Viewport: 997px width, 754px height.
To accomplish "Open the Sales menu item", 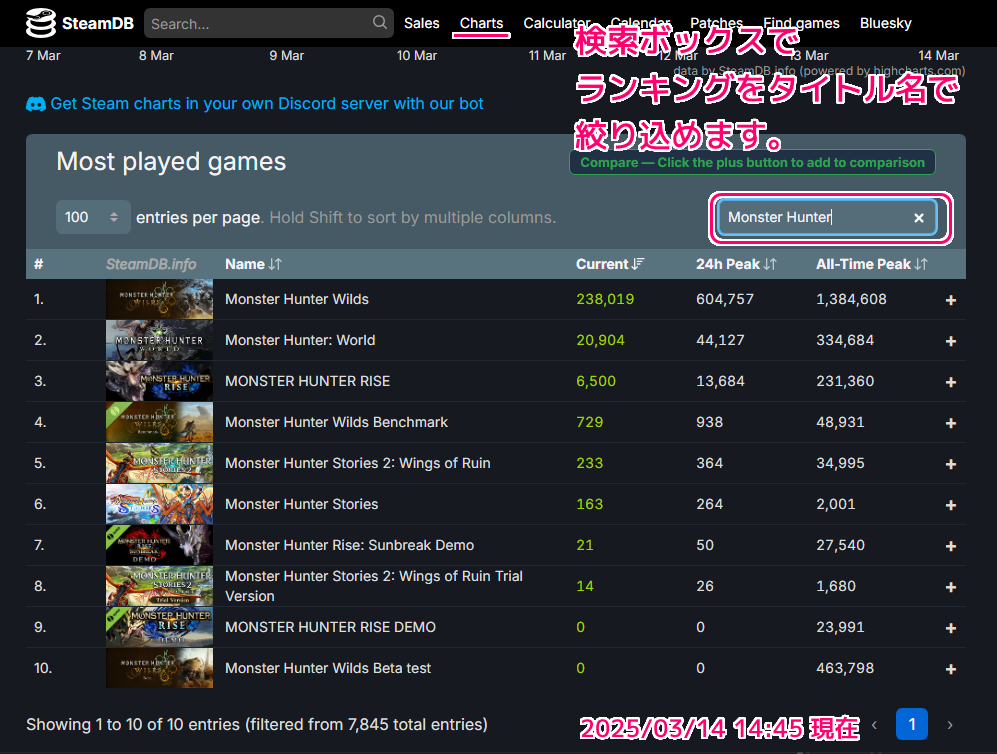I will click(x=422, y=24).
